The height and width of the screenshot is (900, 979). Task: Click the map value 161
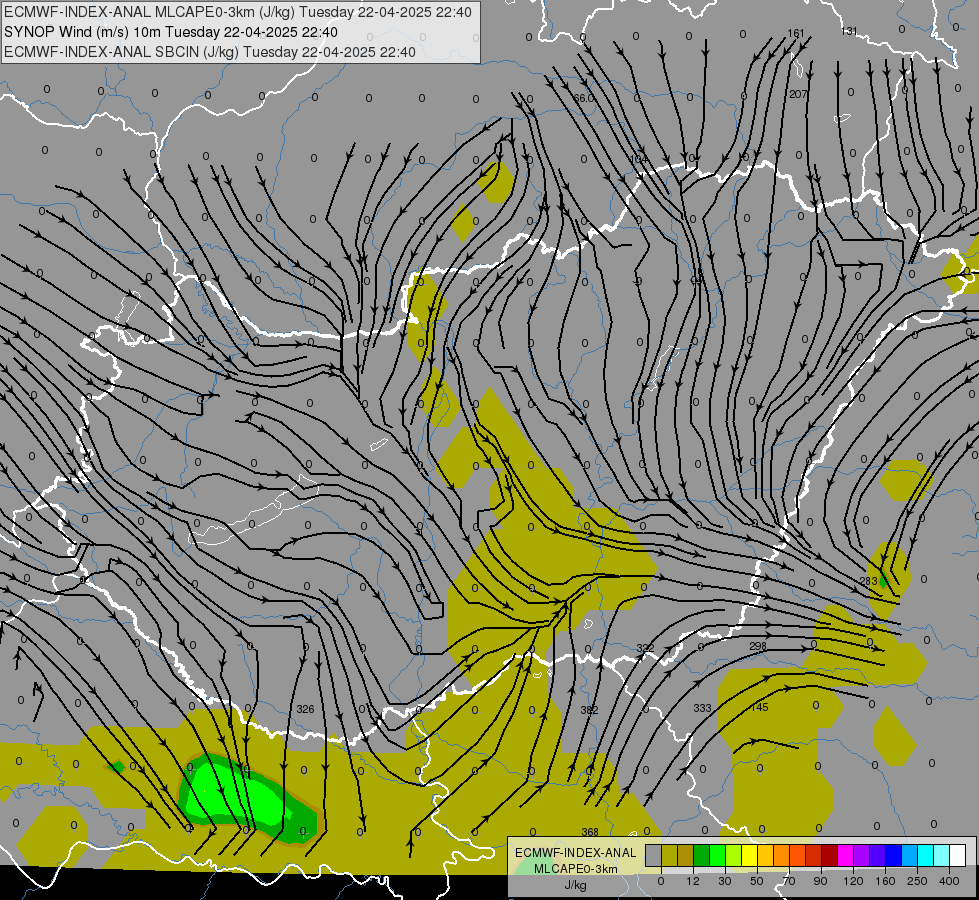796,33
